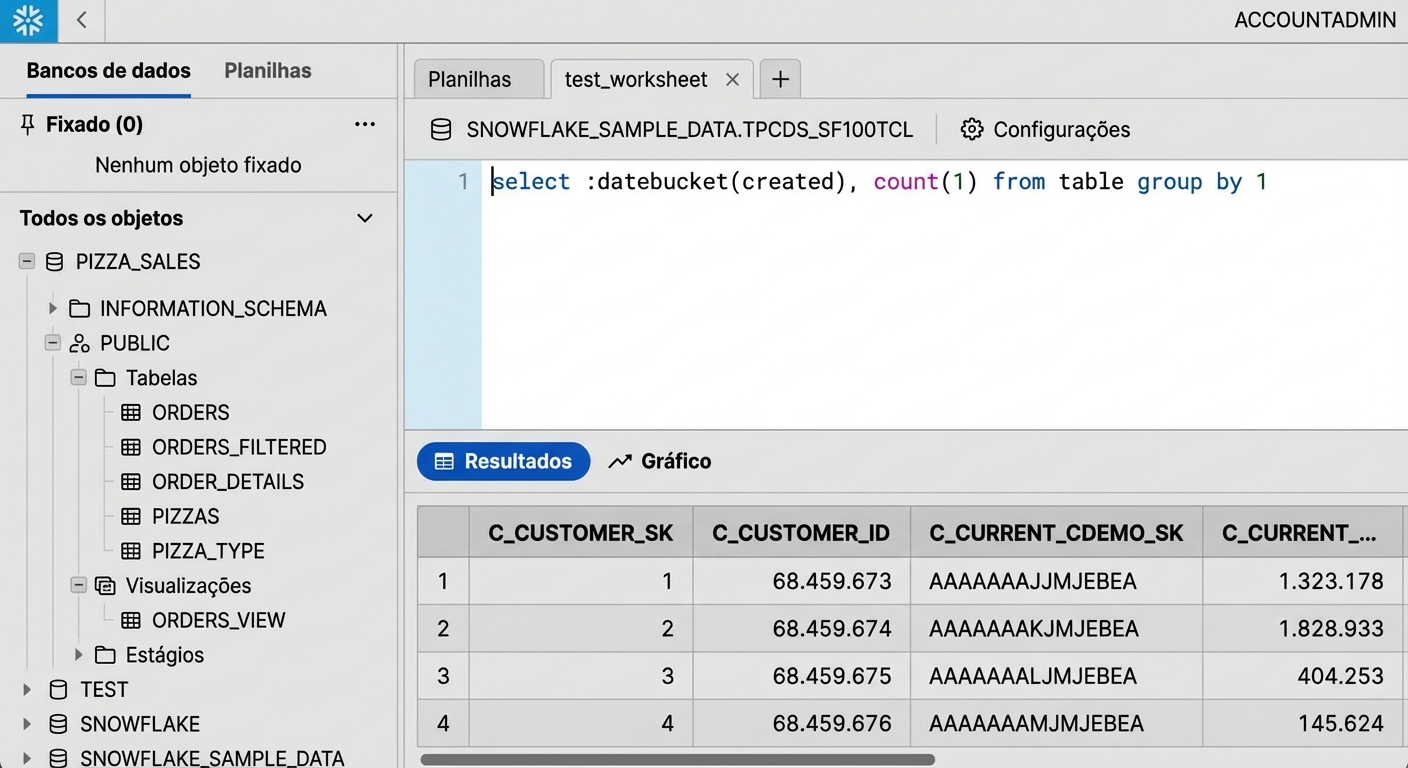Collapse the Tabelas folder
The width and height of the screenshot is (1408, 768).
pyautogui.click(x=78, y=378)
